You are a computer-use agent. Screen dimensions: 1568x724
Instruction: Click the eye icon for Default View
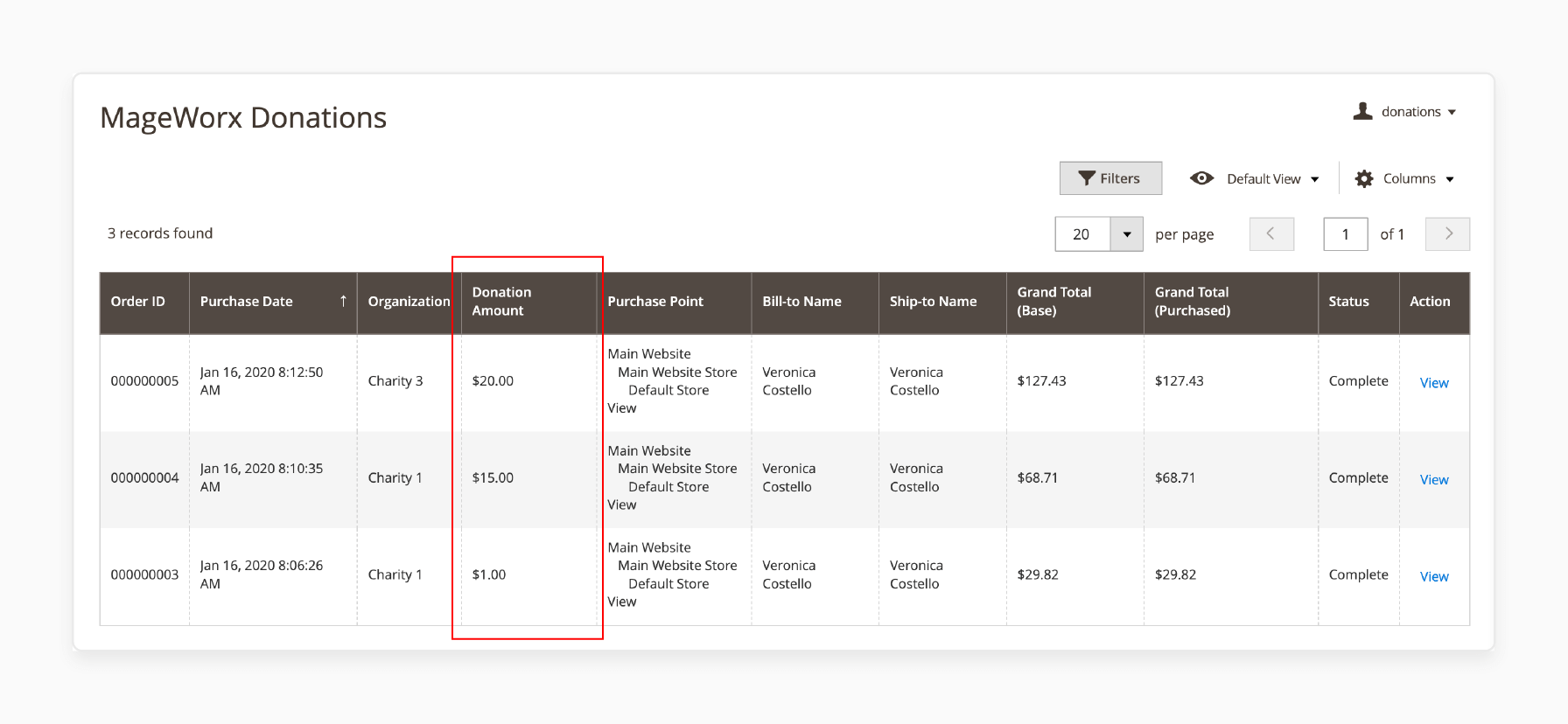click(1201, 178)
